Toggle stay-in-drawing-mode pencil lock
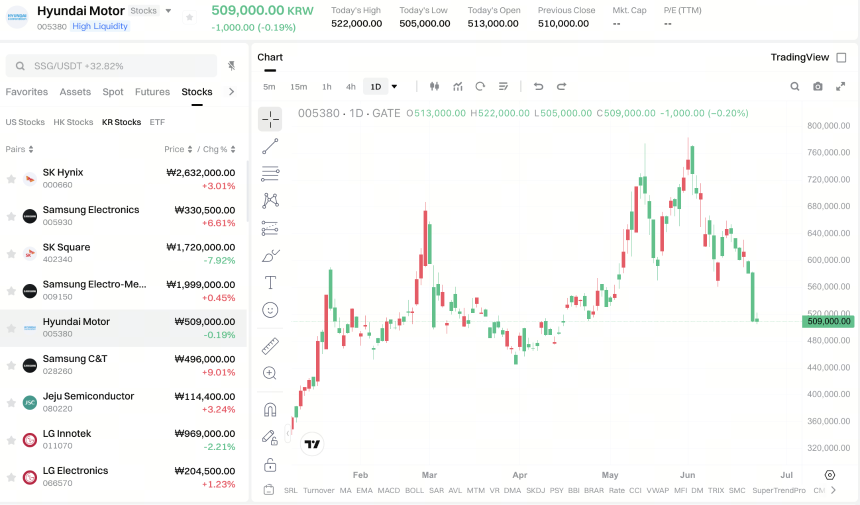Image resolution: width=860 pixels, height=505 pixels. 269,437
